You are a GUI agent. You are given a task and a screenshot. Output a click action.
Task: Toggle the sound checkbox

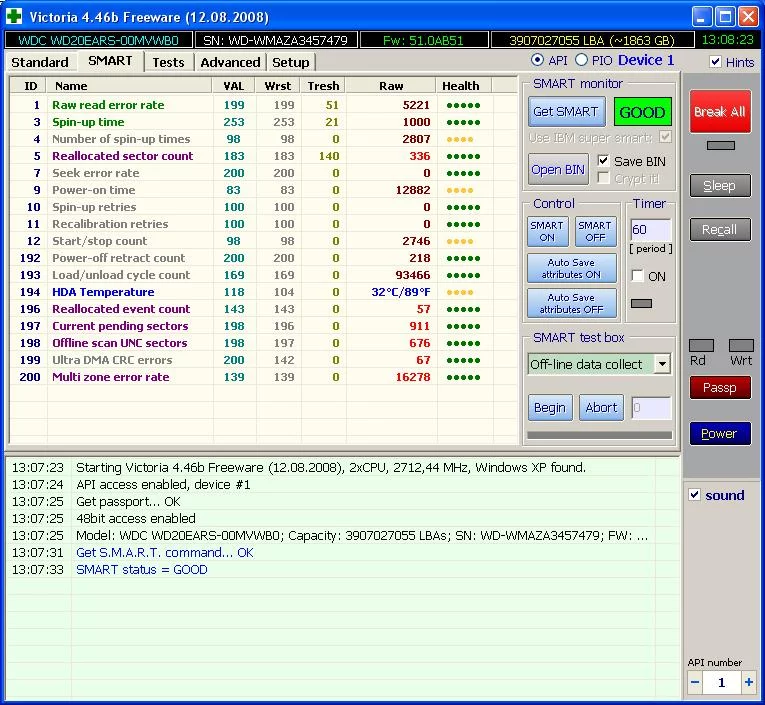695,495
